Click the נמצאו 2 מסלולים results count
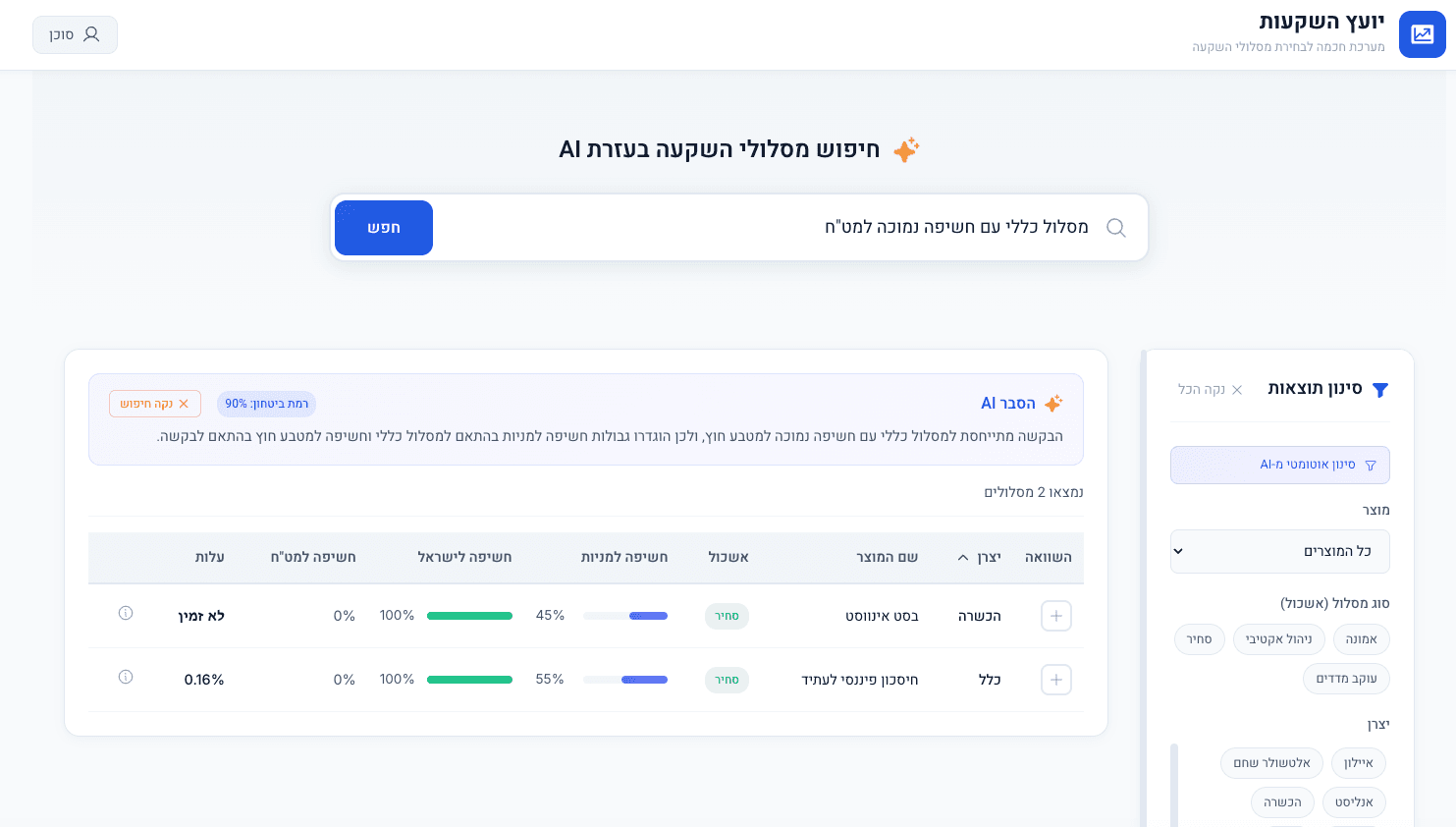This screenshot has height=827, width=1456. (x=1034, y=492)
